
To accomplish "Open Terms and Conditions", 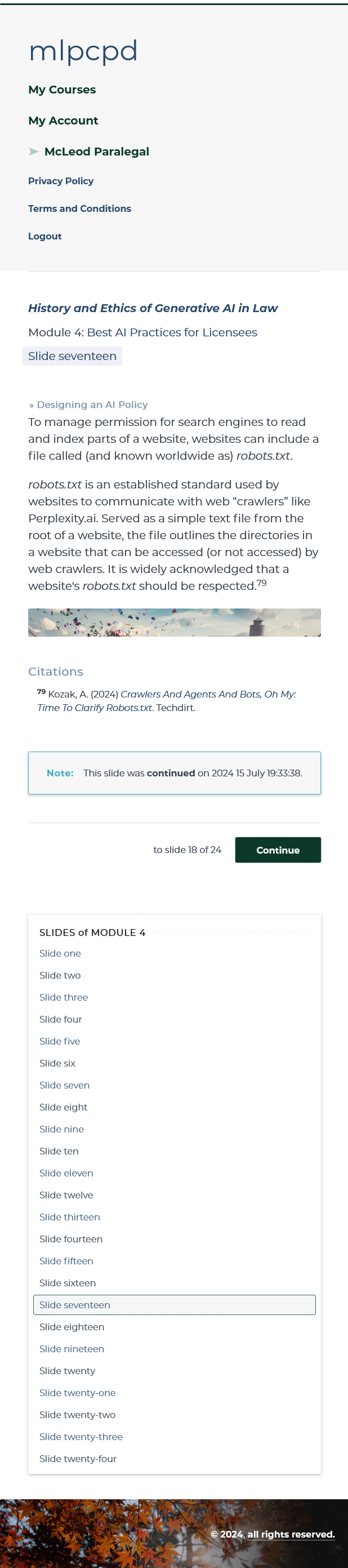I will click(80, 208).
